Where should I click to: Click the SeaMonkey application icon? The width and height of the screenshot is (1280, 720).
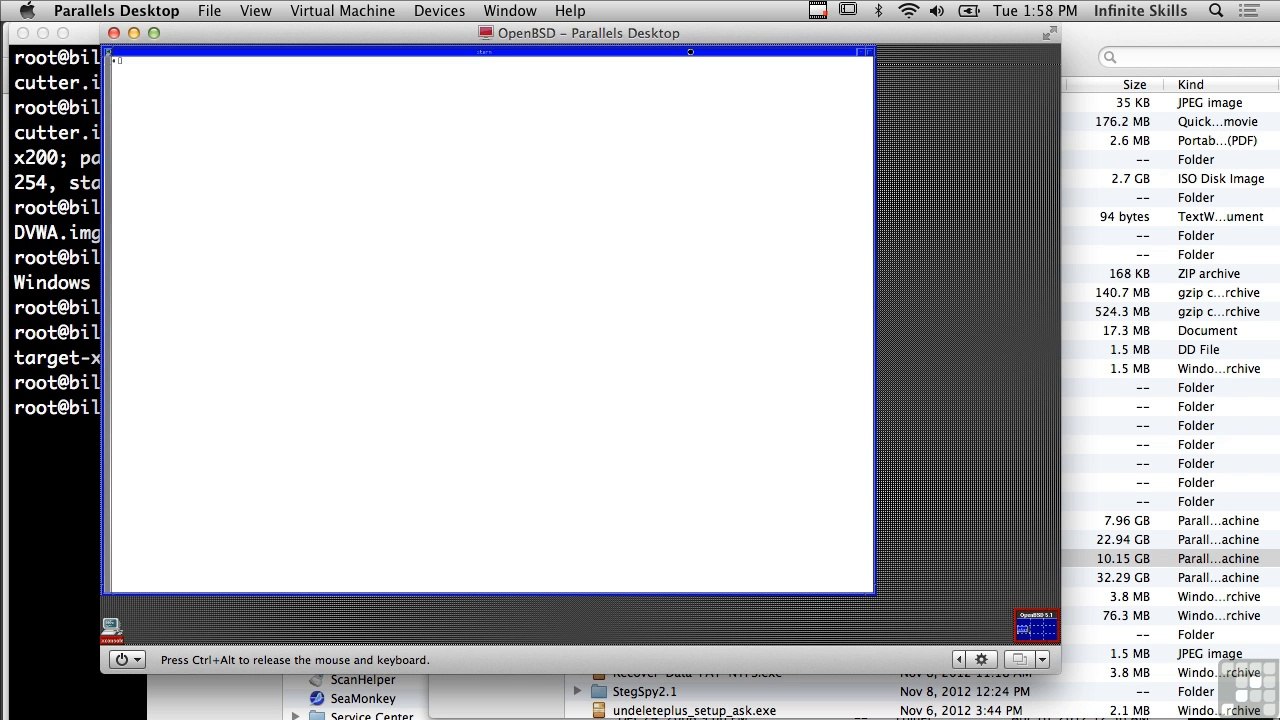click(x=317, y=698)
